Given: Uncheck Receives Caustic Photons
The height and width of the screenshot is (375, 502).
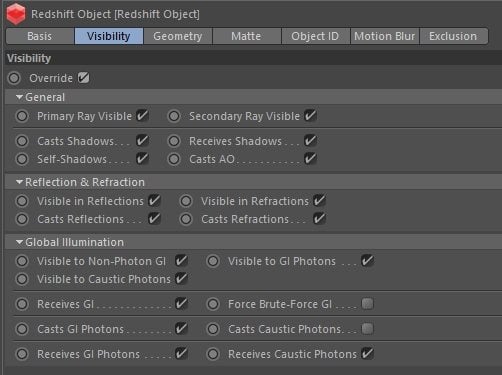Looking at the screenshot, I should point(368,354).
